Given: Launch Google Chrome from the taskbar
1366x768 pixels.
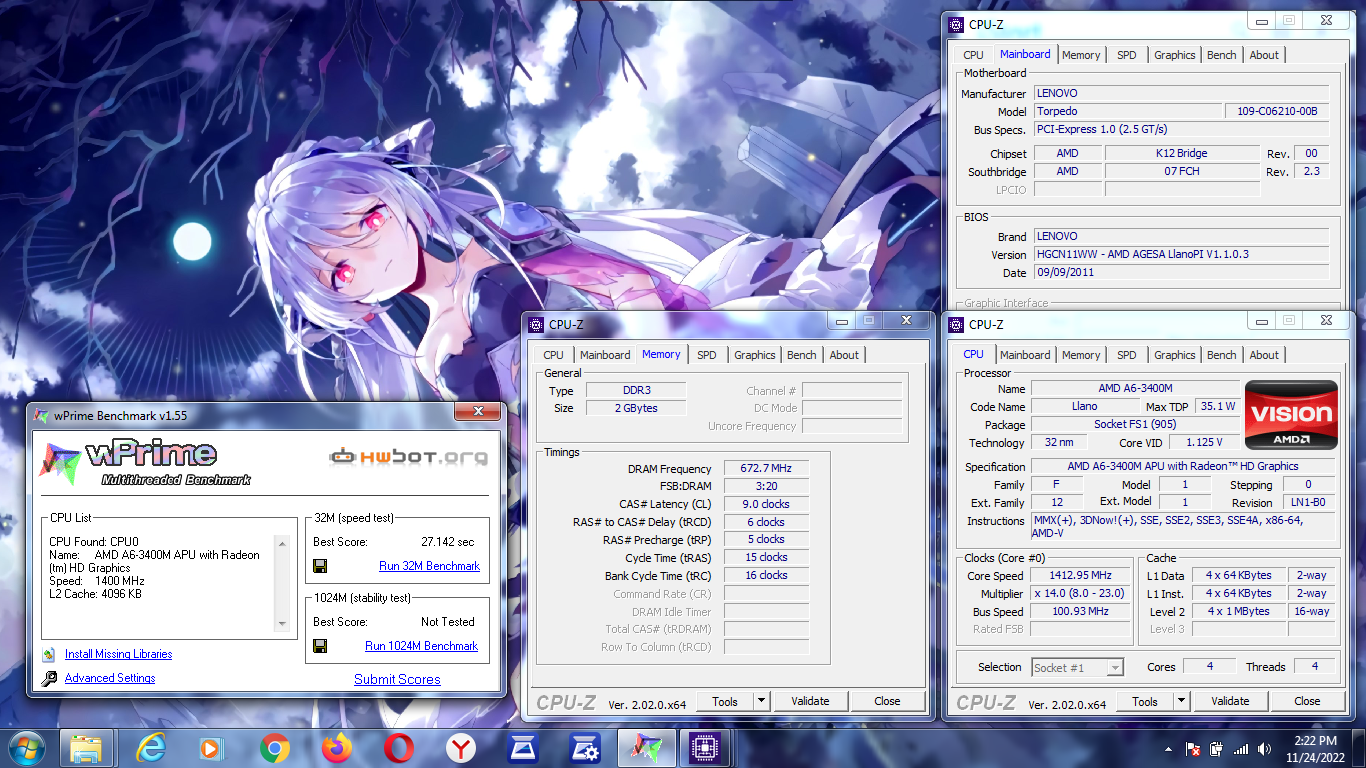Looking at the screenshot, I should [x=274, y=748].
